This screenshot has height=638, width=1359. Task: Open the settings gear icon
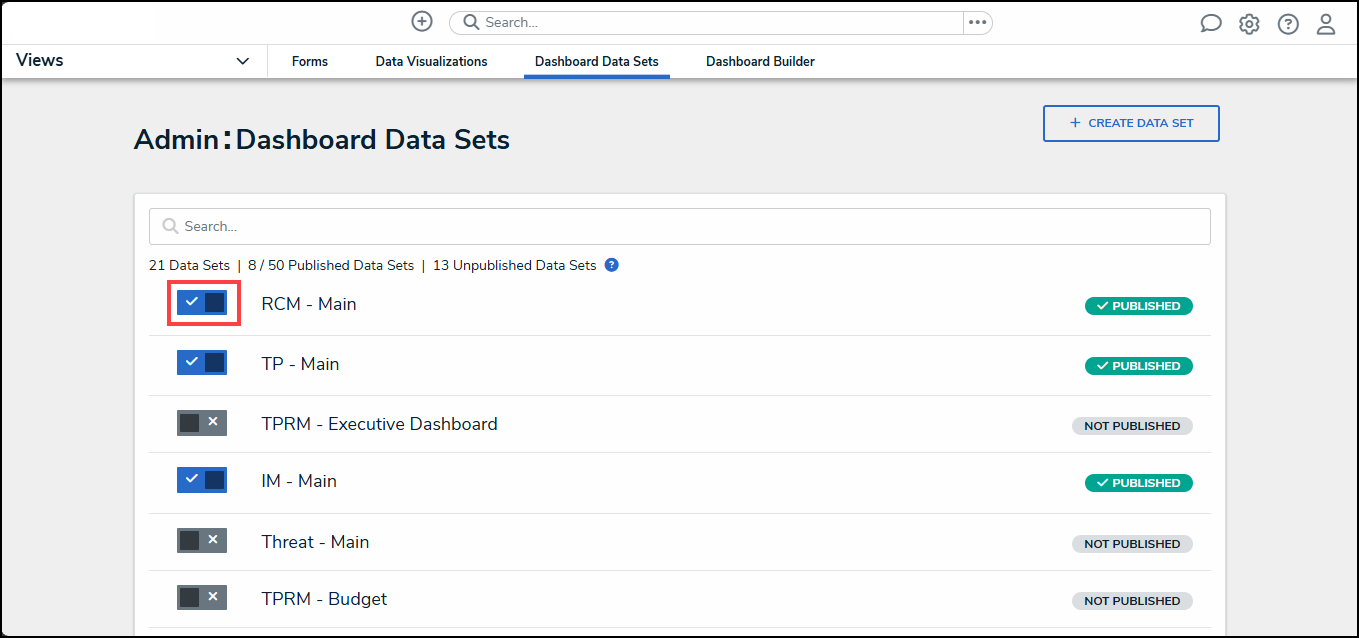pyautogui.click(x=1249, y=24)
